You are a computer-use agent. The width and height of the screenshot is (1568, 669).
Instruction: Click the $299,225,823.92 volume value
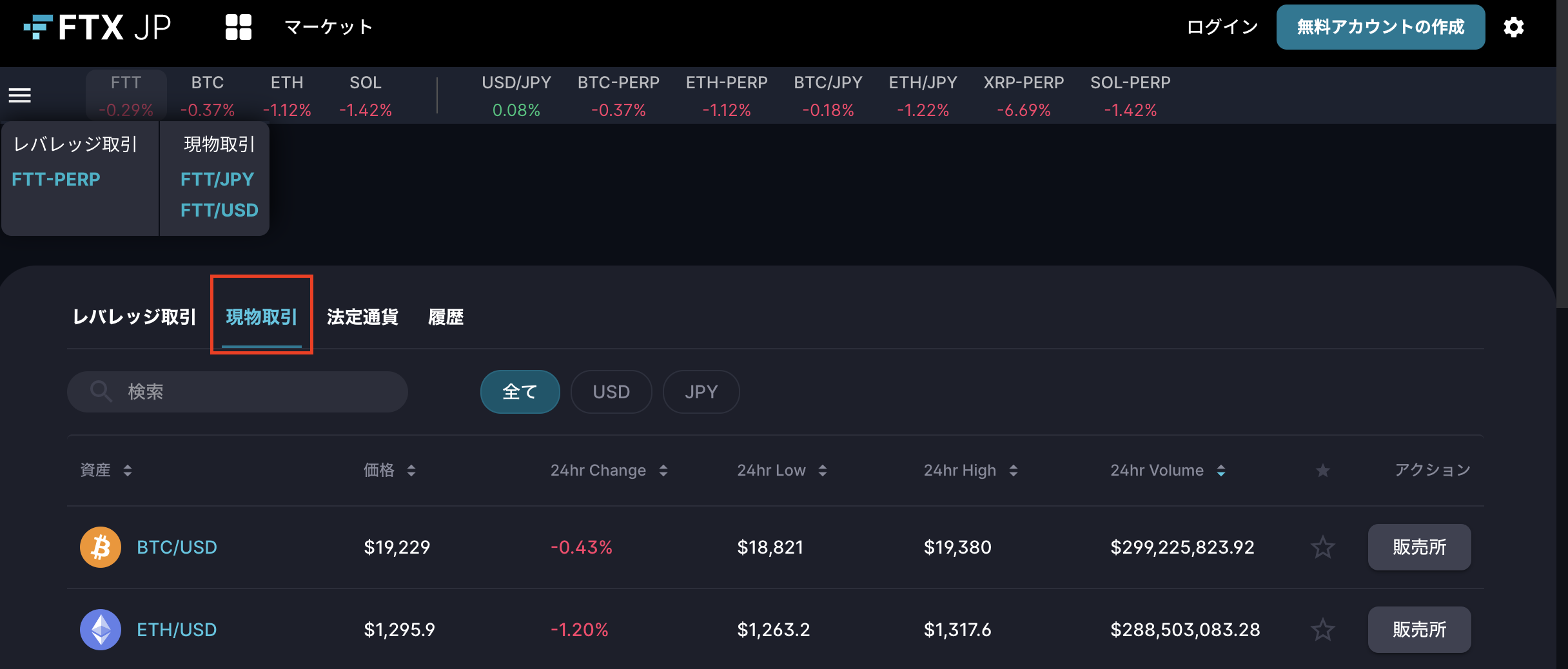pyautogui.click(x=1182, y=547)
